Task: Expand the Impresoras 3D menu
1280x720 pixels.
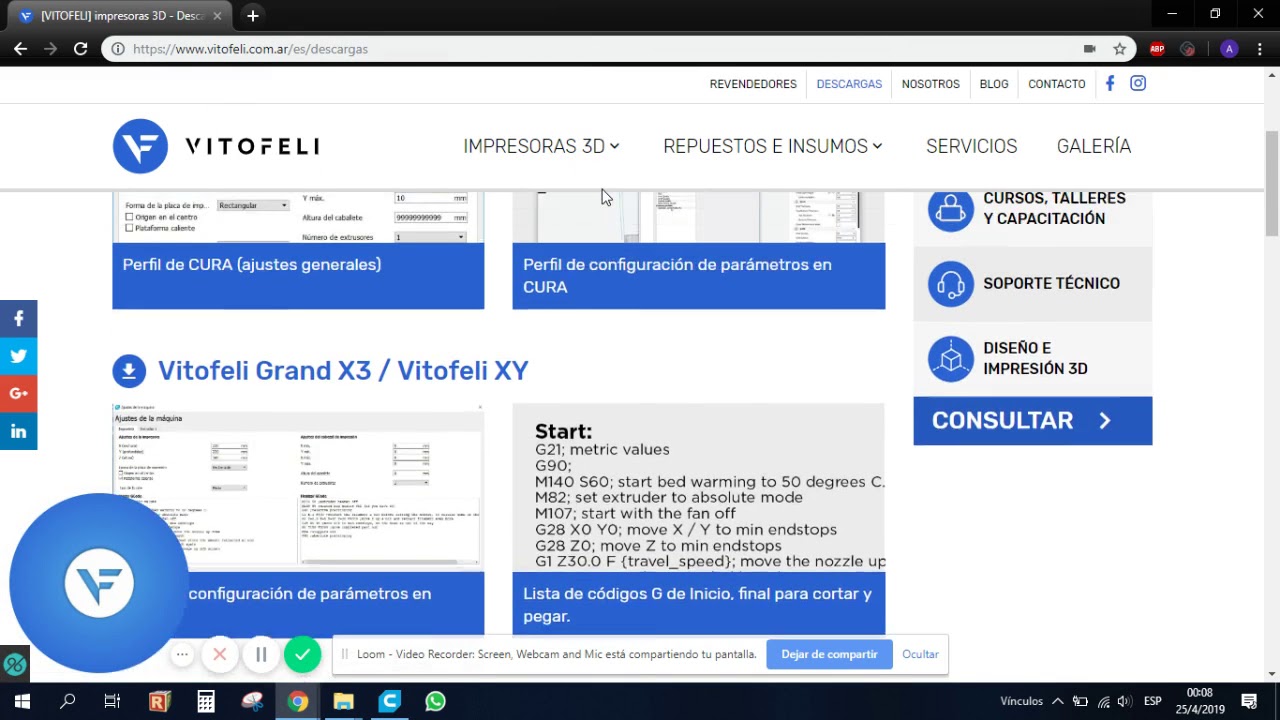Action: pyautogui.click(x=541, y=146)
